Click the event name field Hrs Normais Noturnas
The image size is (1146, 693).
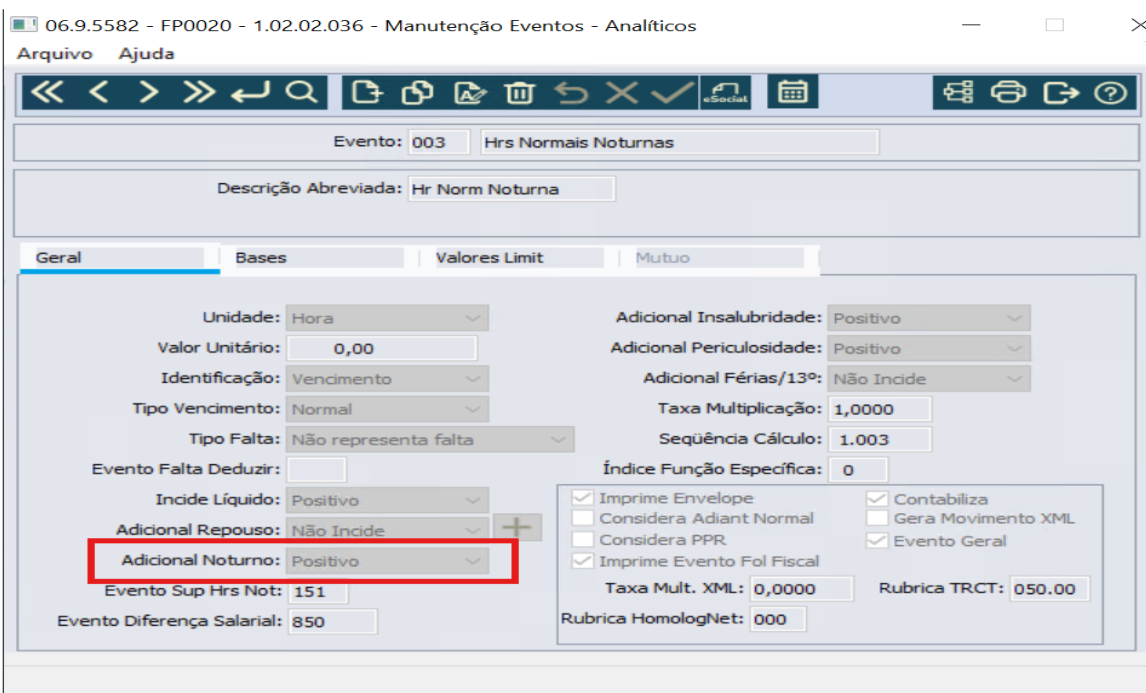point(680,142)
